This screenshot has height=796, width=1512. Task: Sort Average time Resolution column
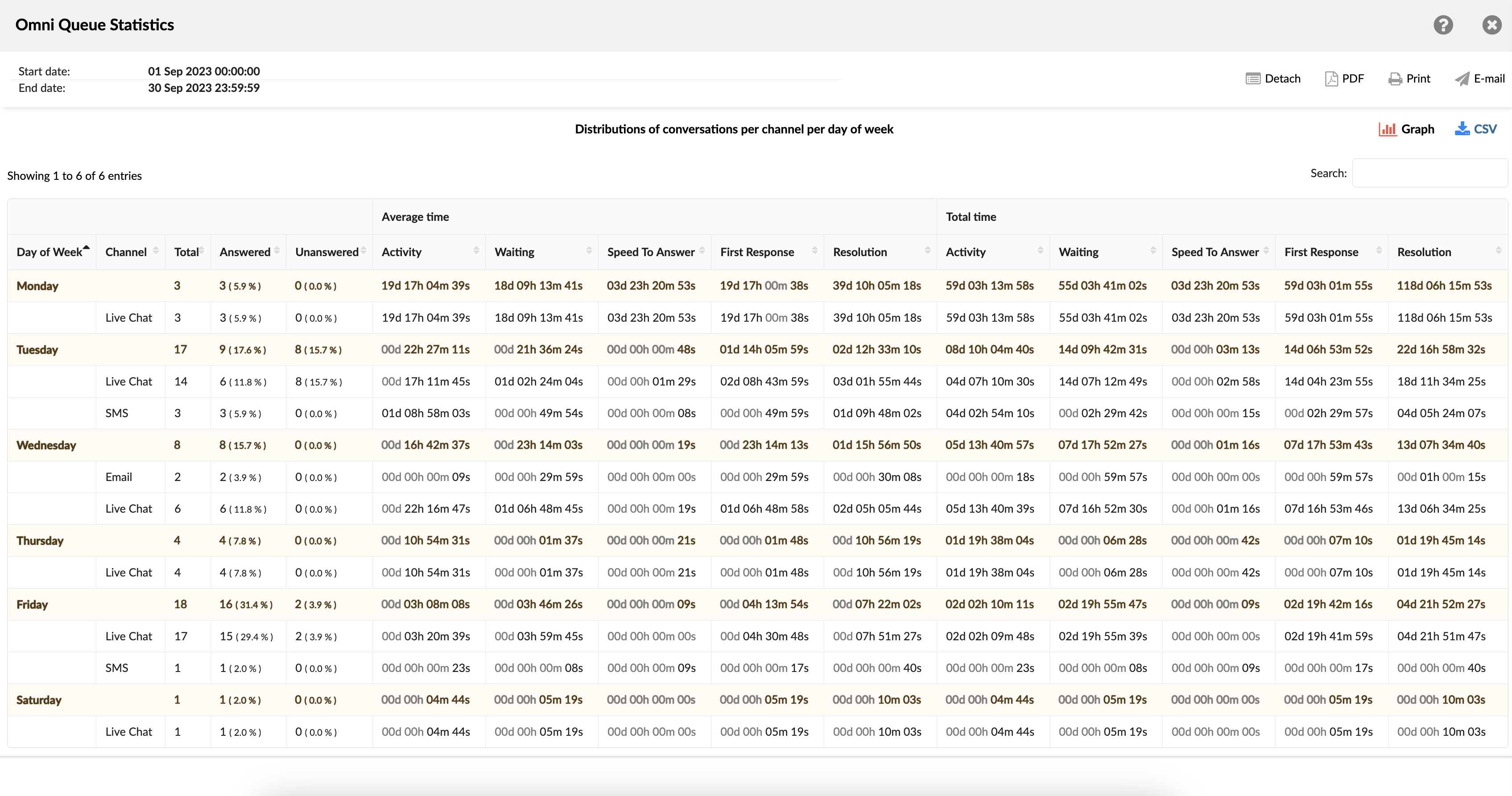(x=880, y=252)
